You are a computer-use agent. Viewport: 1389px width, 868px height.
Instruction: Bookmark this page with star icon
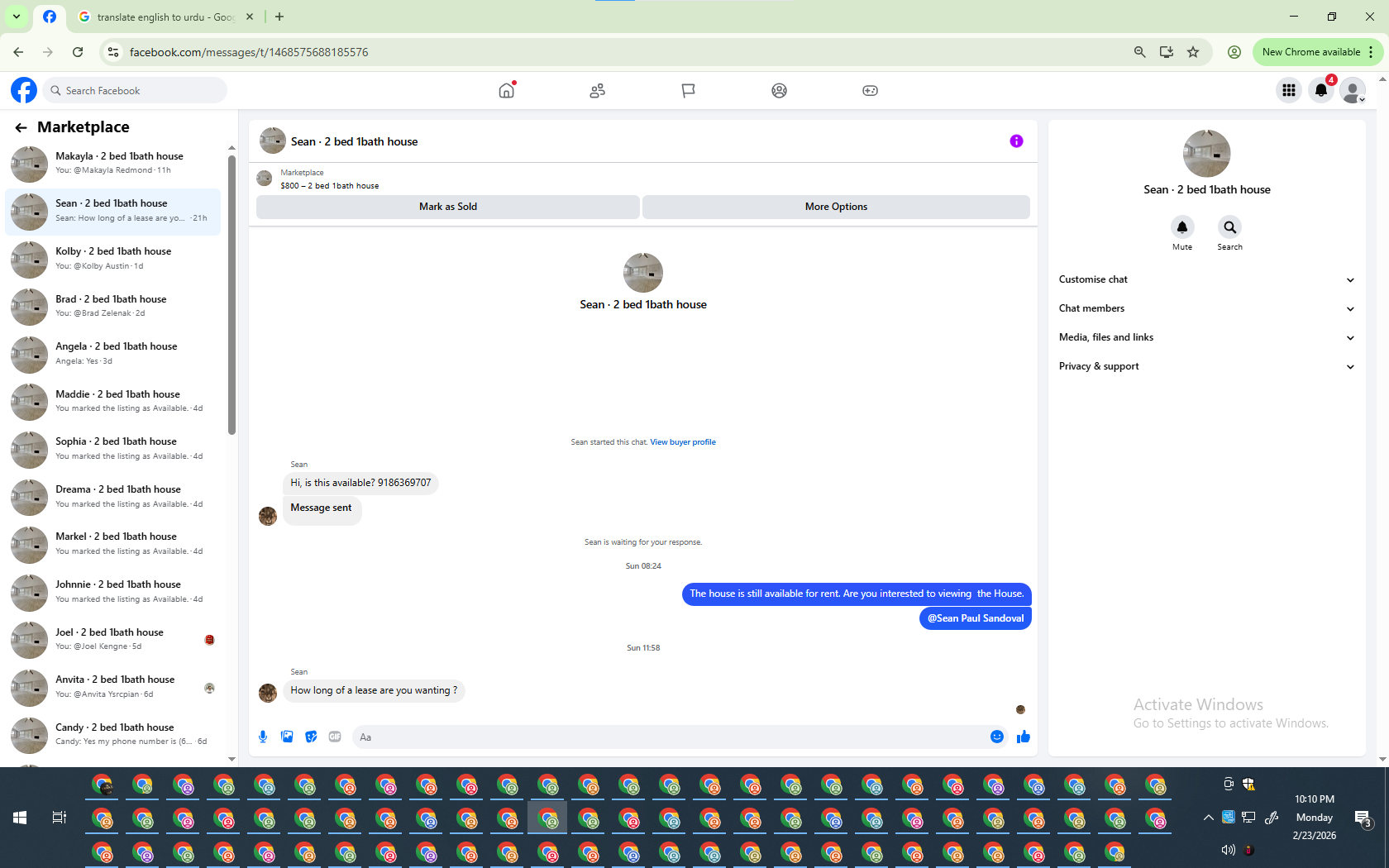[1193, 52]
